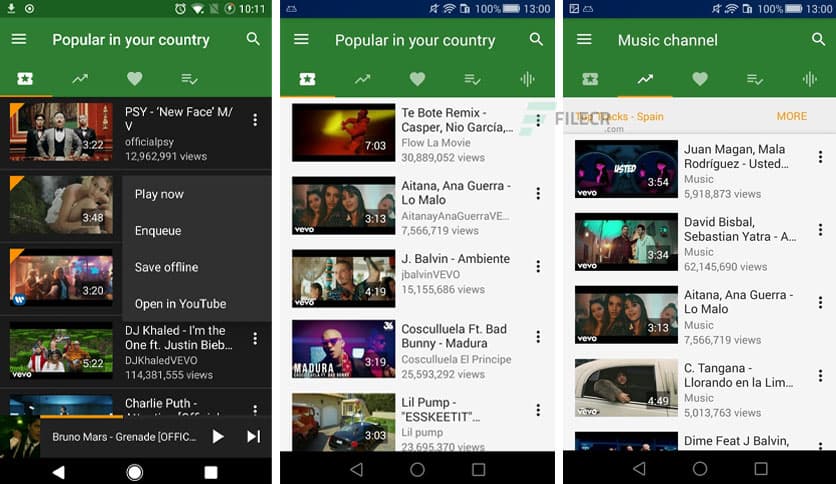
Task: Play Bruno Mars Grenade in mini player
Action: click(x=218, y=437)
